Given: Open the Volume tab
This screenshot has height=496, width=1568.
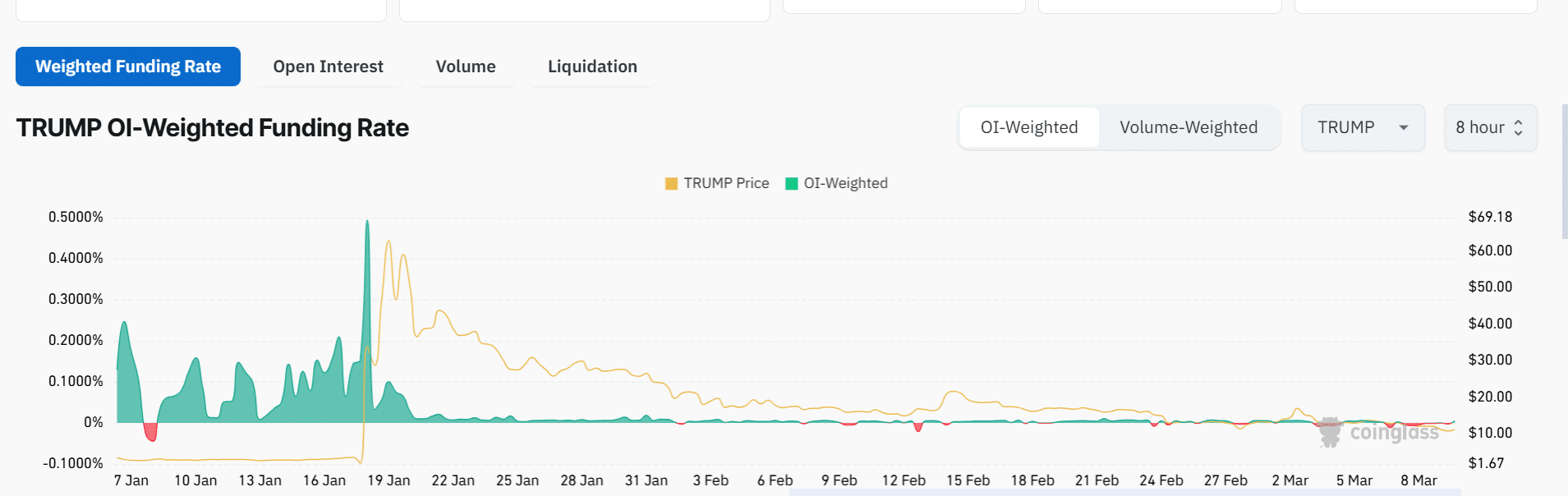Looking at the screenshot, I should [466, 67].
